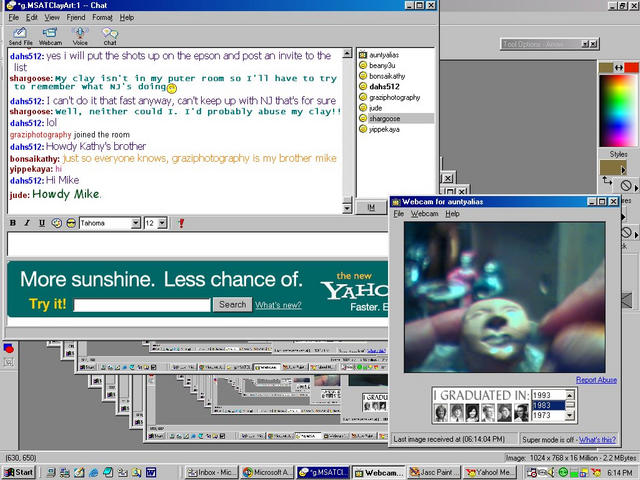
Task: Select beany3u in the user list
Action: tap(382, 65)
